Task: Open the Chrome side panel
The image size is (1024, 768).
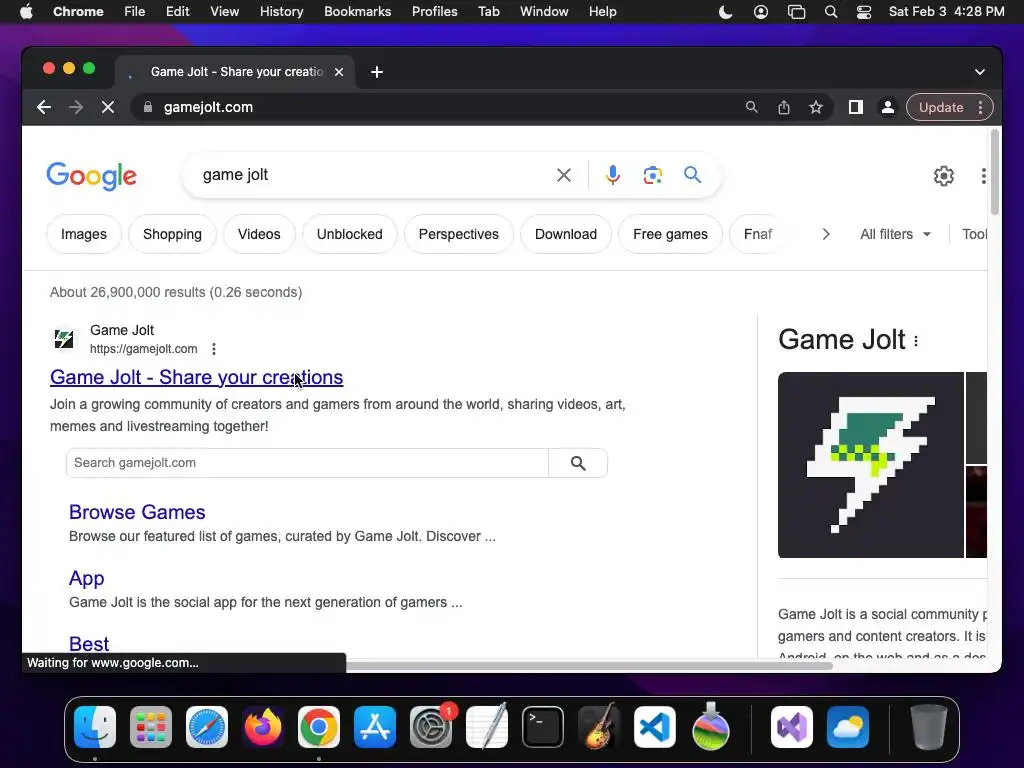Action: pos(856,107)
